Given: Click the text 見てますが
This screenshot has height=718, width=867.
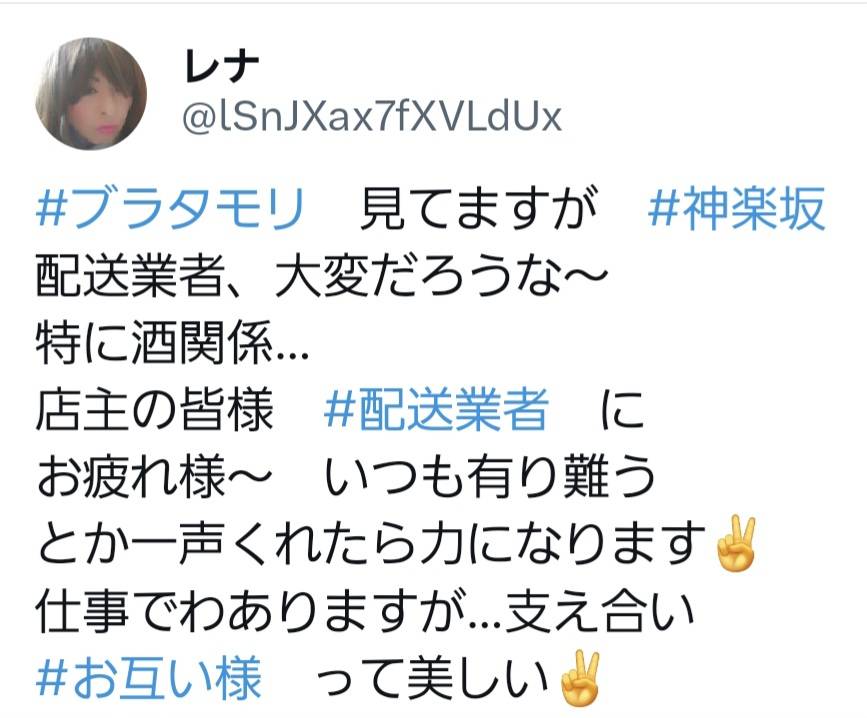Looking at the screenshot, I should (x=479, y=208).
